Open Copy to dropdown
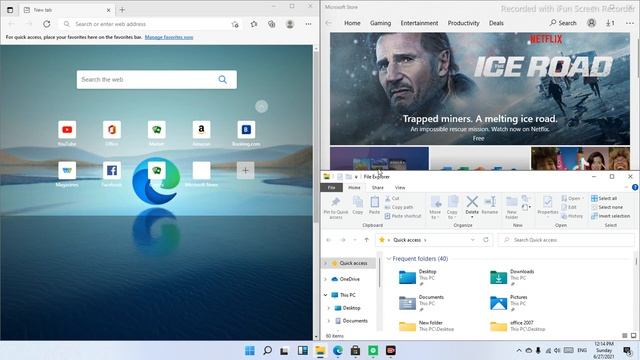640x360 pixels. tap(452, 207)
